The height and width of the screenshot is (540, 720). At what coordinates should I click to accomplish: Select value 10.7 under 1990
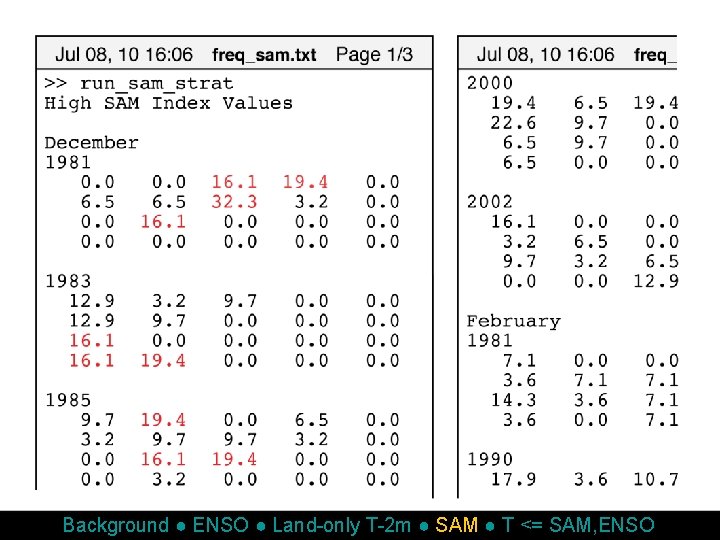pyautogui.click(x=656, y=479)
